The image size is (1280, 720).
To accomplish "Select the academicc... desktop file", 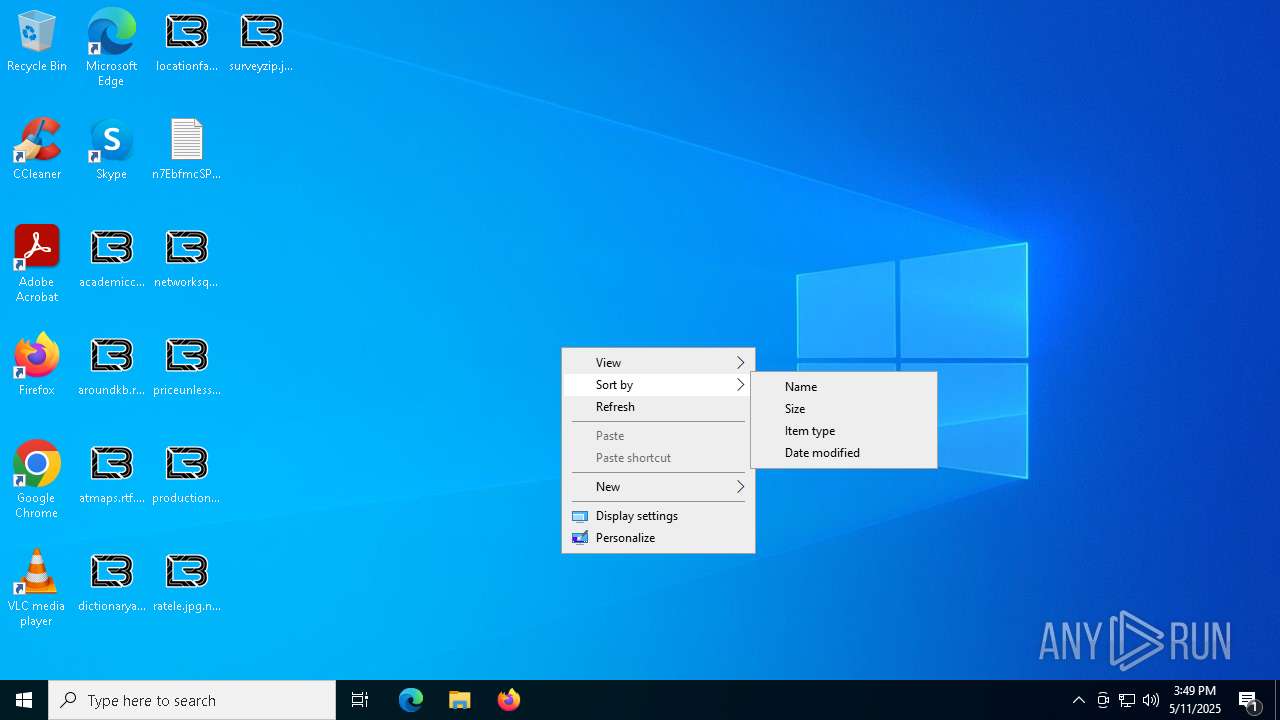I will click(111, 258).
